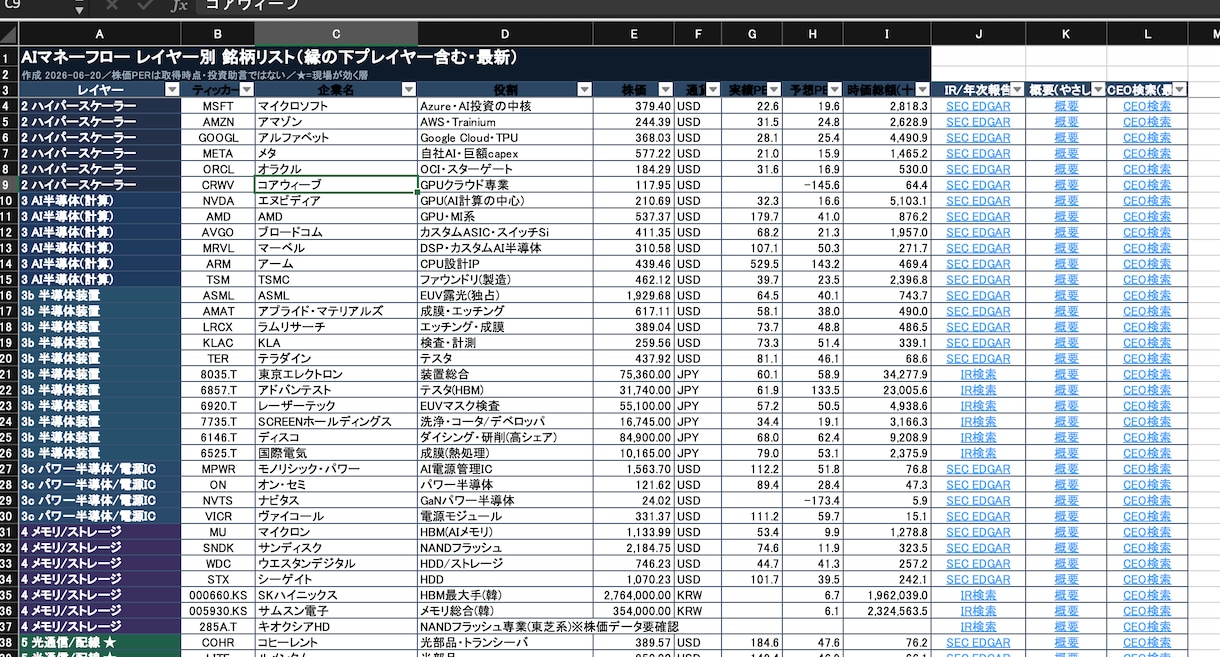The height and width of the screenshot is (657, 1220).
Task: Open the 企業名 column filter dropdown
Action: (408, 90)
